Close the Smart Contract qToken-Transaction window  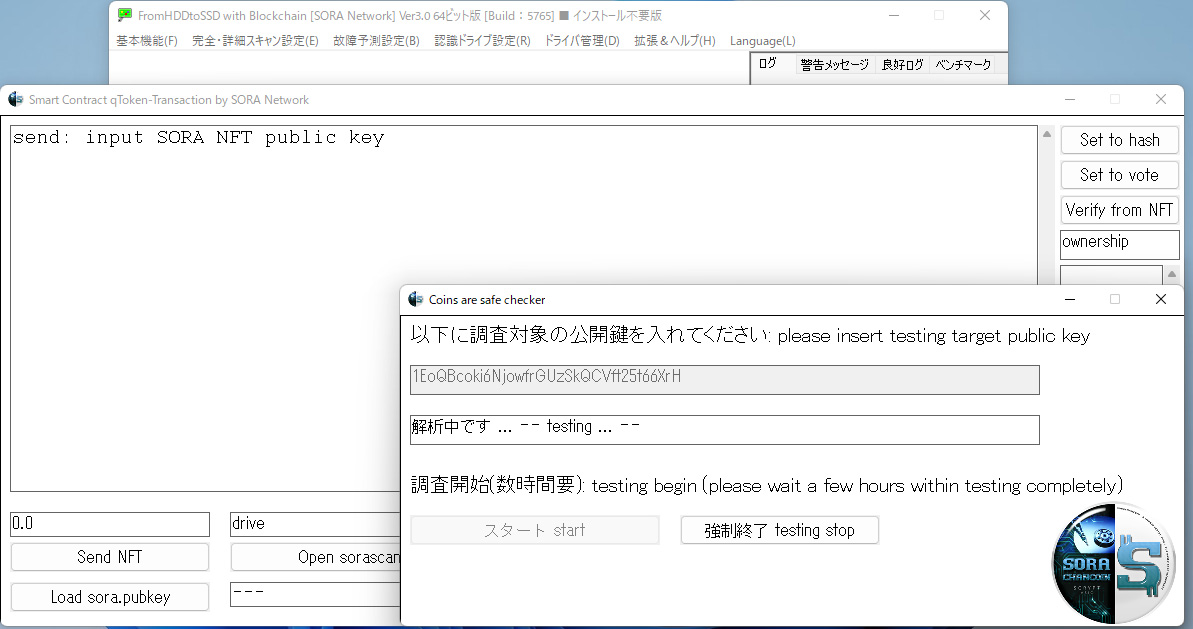(x=1160, y=99)
